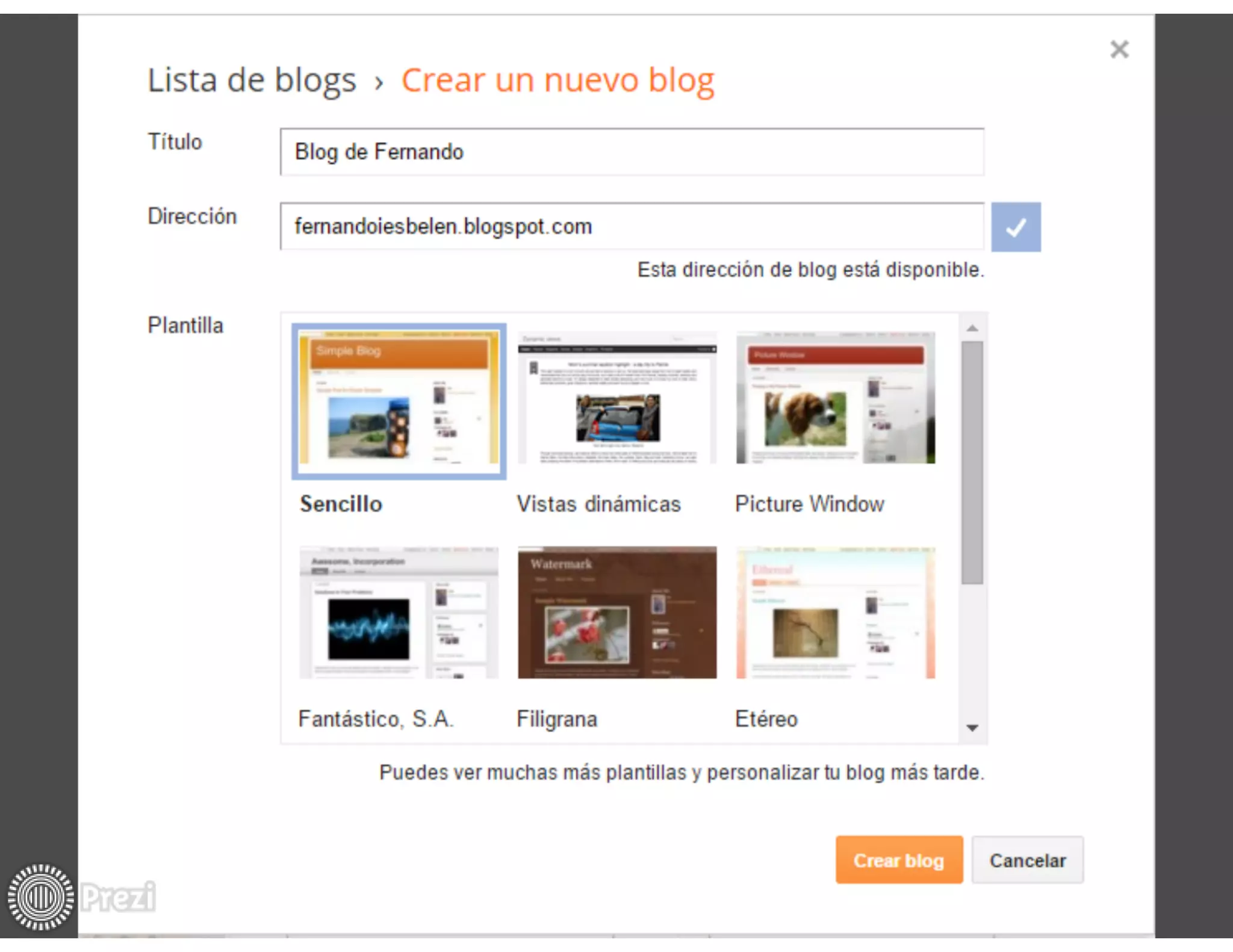Choose the Etéreo template thumbnail
The image size is (1233, 952).
pos(836,613)
